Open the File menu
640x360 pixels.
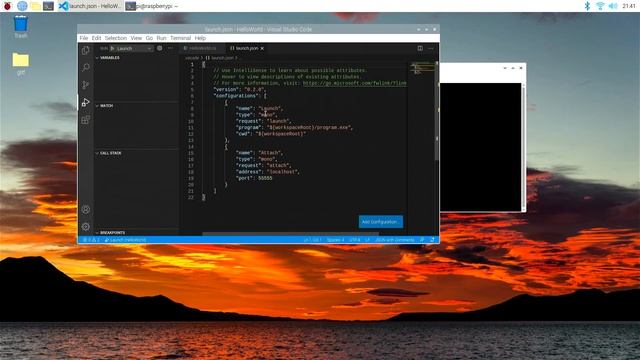84,38
